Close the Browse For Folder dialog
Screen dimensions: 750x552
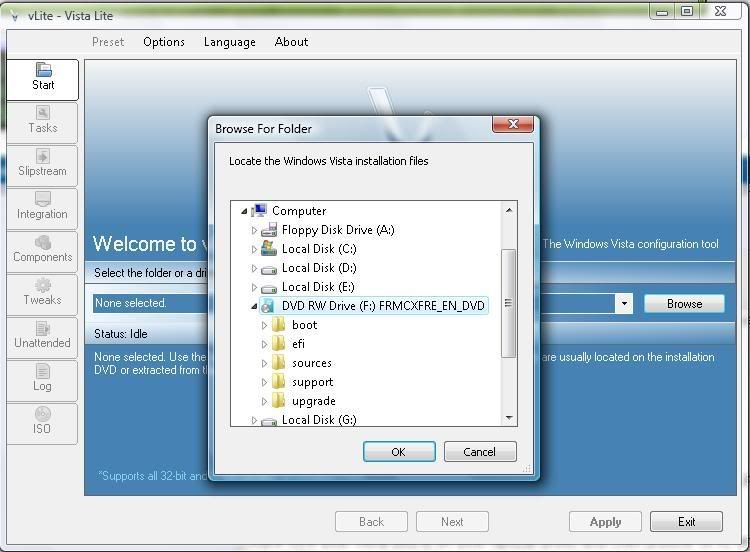point(513,124)
